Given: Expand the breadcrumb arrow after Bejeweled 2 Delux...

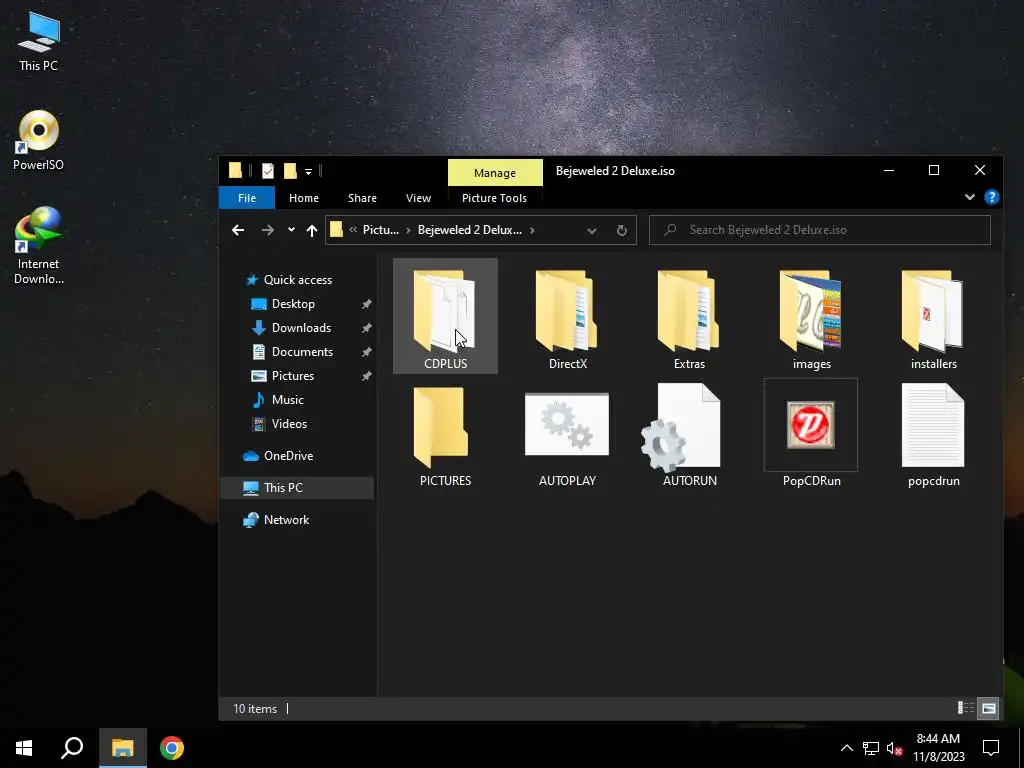Looking at the screenshot, I should coord(532,230).
